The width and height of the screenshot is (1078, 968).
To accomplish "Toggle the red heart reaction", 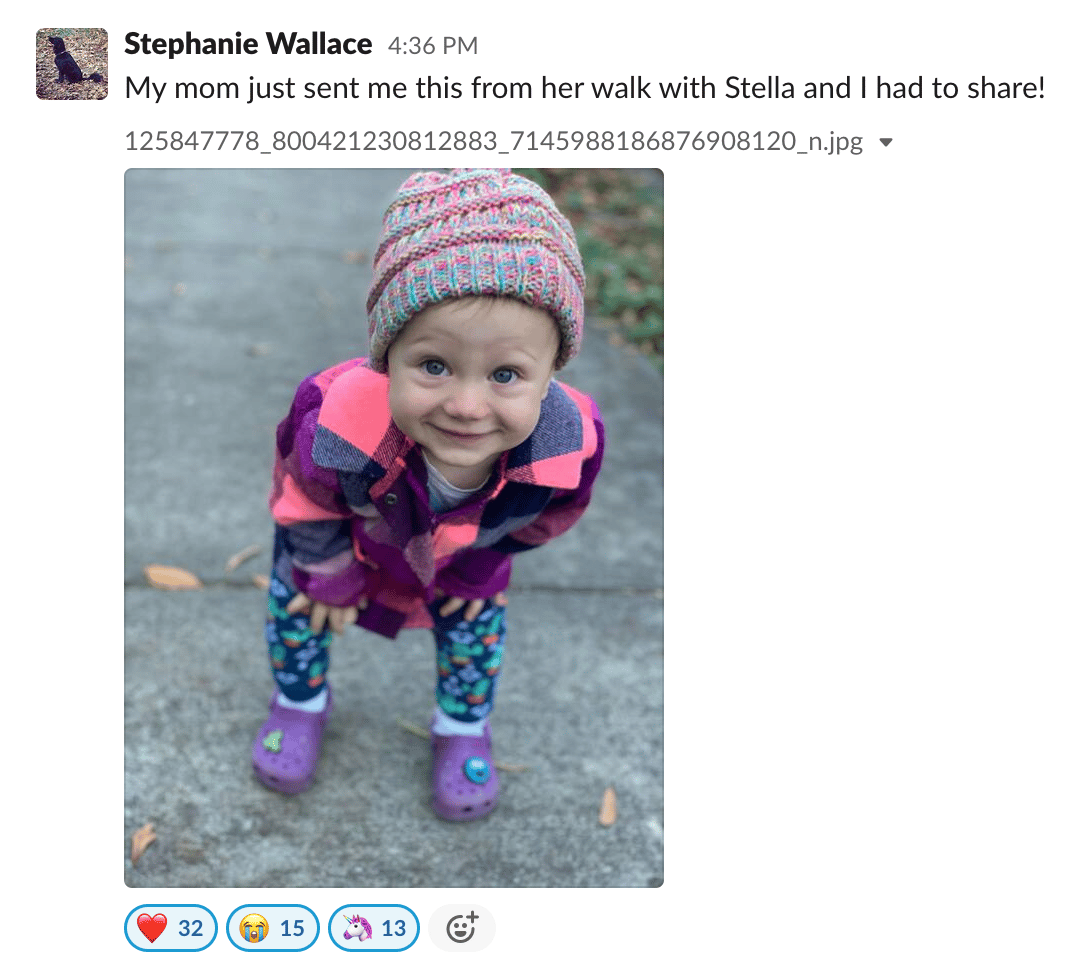I will tap(169, 929).
